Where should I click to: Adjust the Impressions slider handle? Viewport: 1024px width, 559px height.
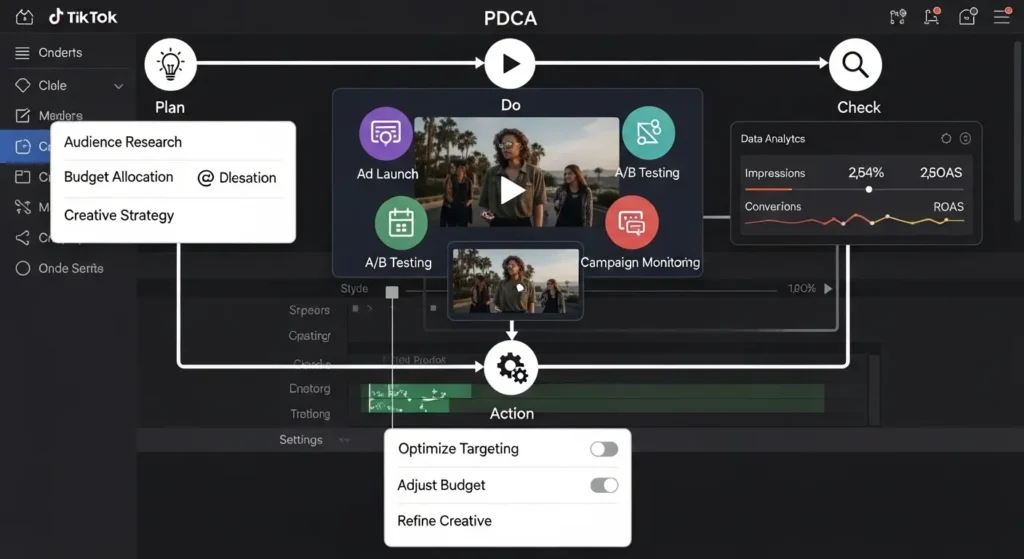point(868,189)
